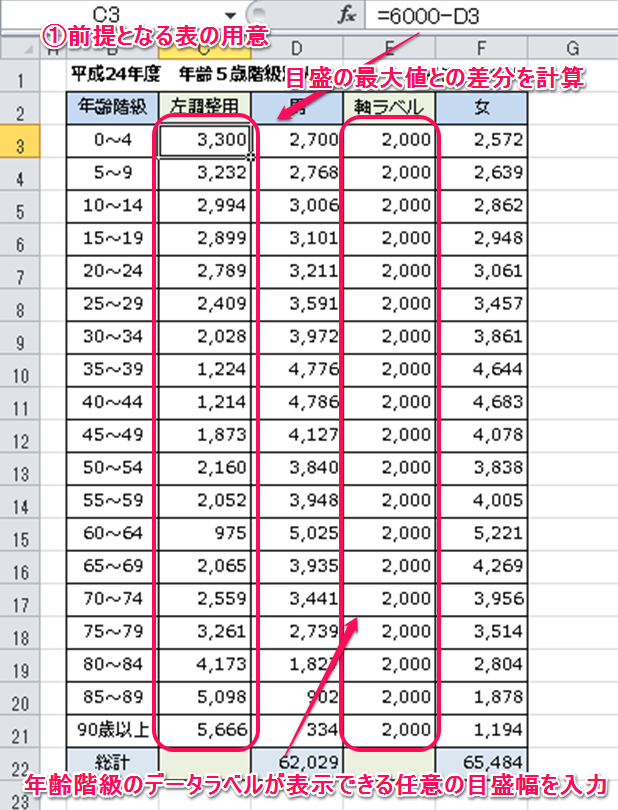Select column F header
Screen dimensions: 618x810
click(x=483, y=48)
